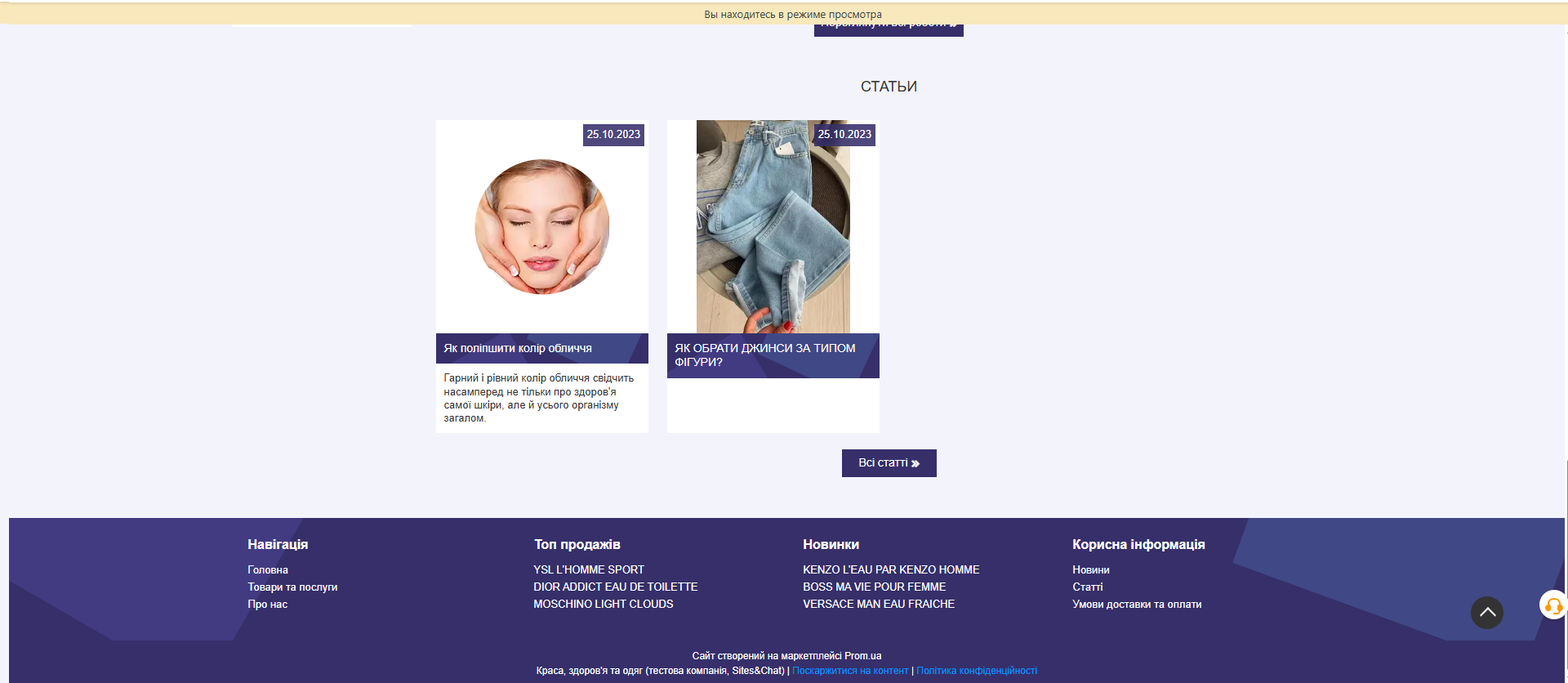1568x683 pixels.
Task: Open the face complexion article thumbnail
Action: tap(541, 227)
